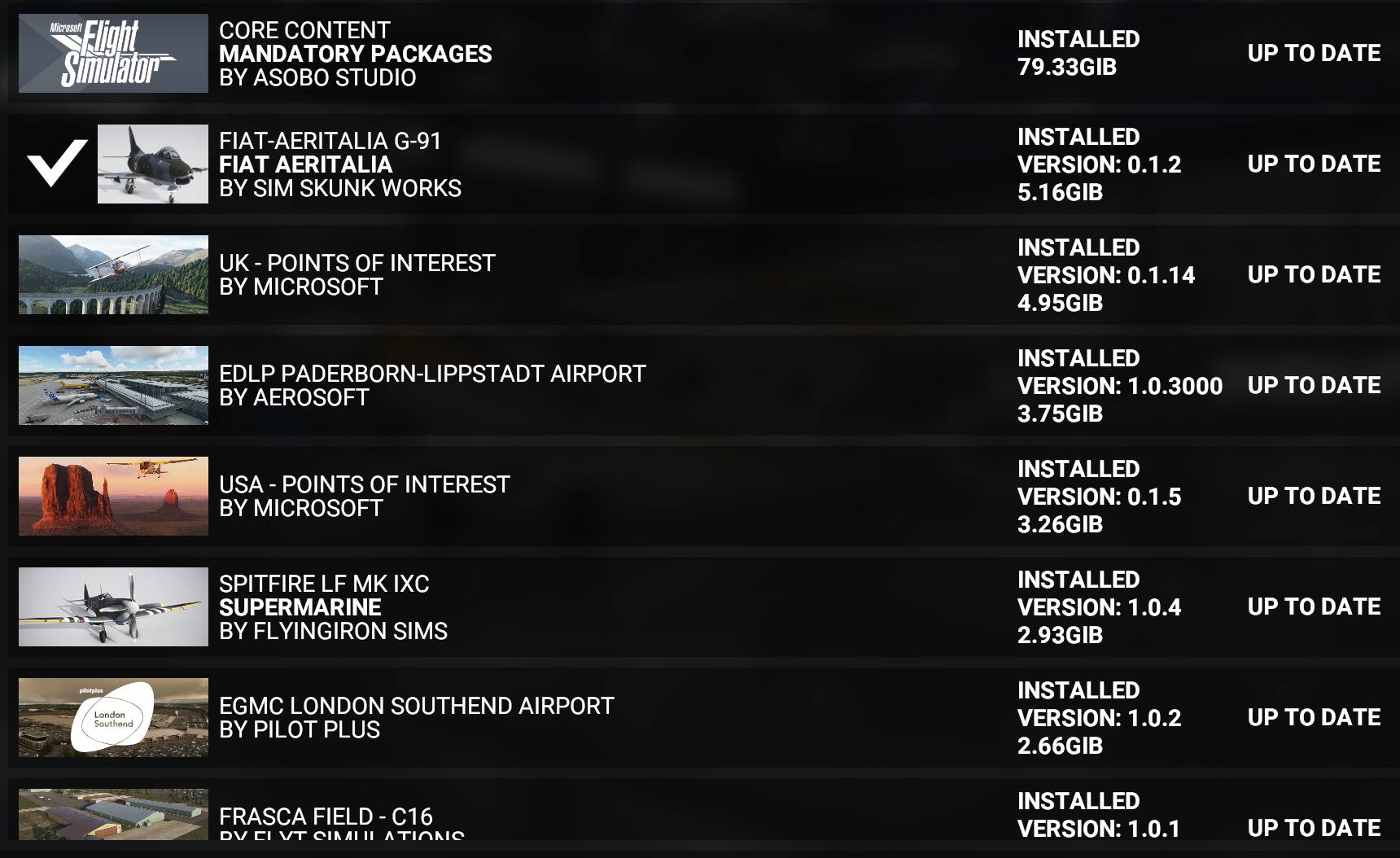Select the Spitfire aircraft thumbnail

(113, 606)
